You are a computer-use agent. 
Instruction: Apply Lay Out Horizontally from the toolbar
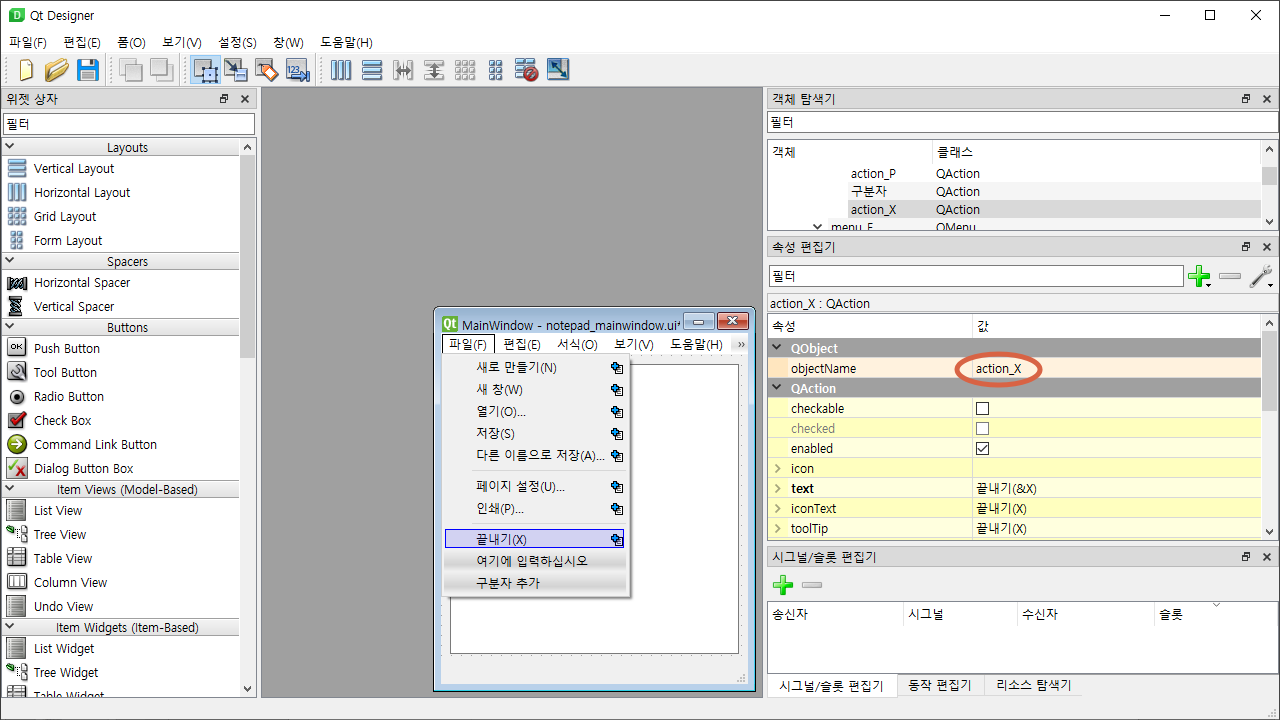click(x=341, y=70)
